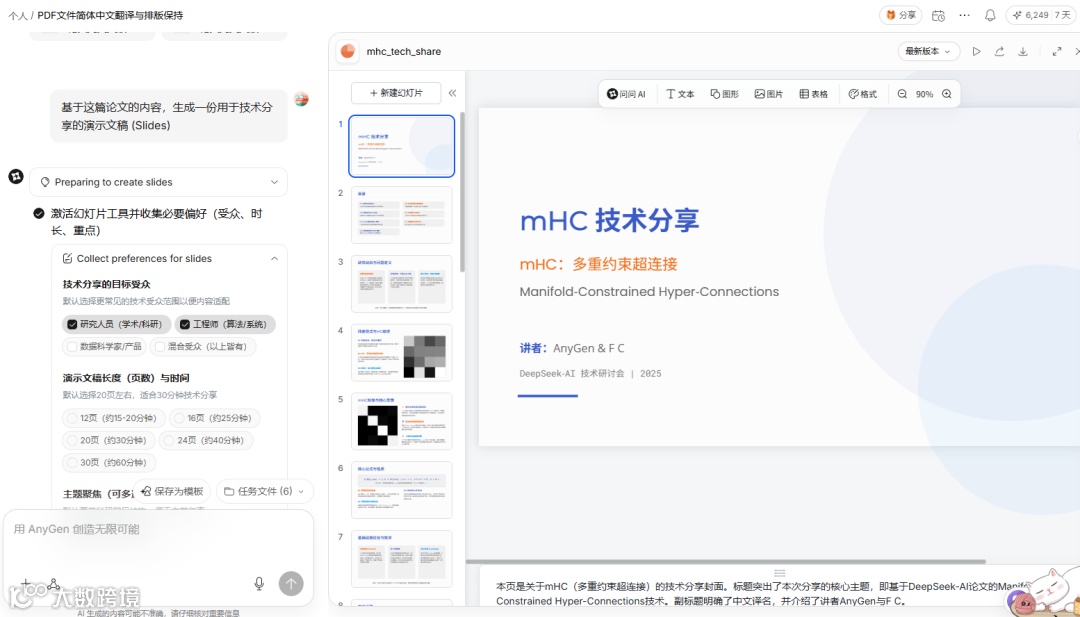This screenshot has height=617, width=1080.
Task: Focus the AnyGen chat input field
Action: click(x=158, y=529)
